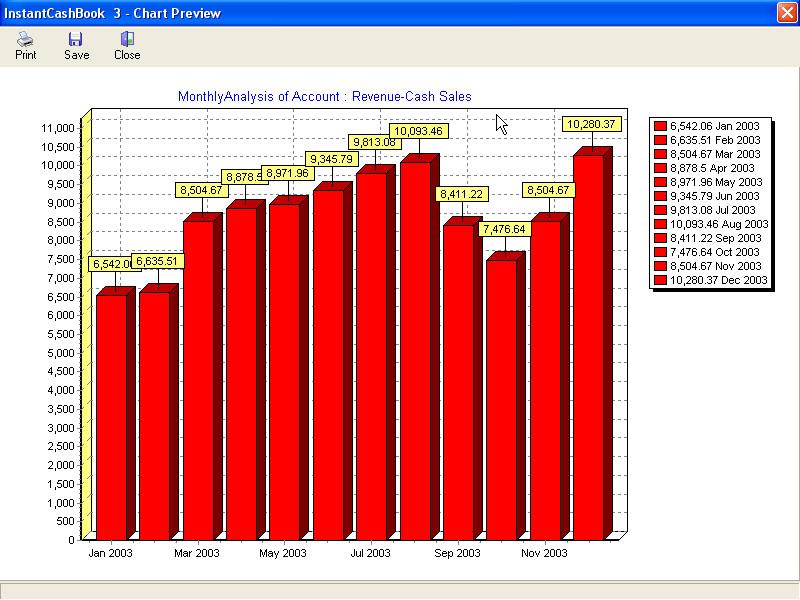Click the Nov 2003 axis label
800x600 pixels.
[544, 553]
